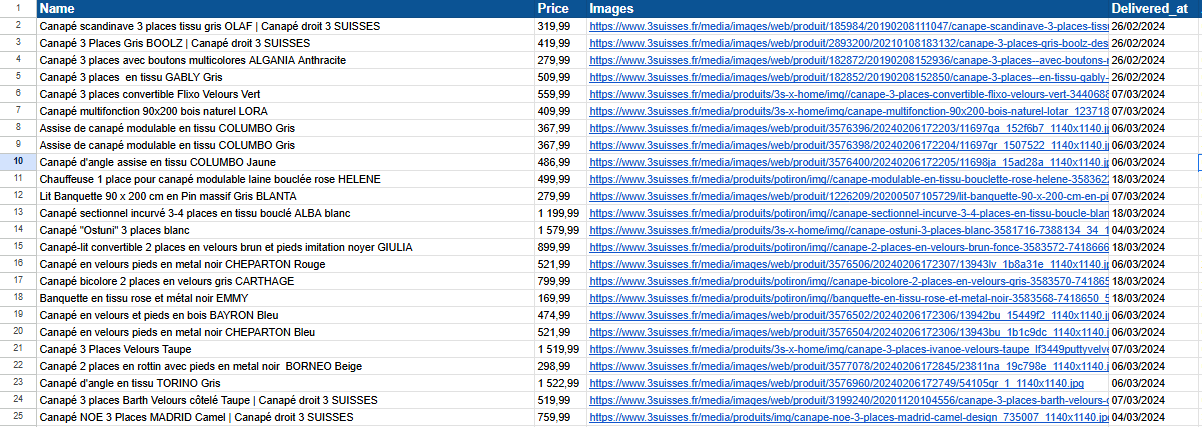Click the Canapé scandinave OLAF name cell
The width and height of the screenshot is (1202, 427).
pos(285,26)
